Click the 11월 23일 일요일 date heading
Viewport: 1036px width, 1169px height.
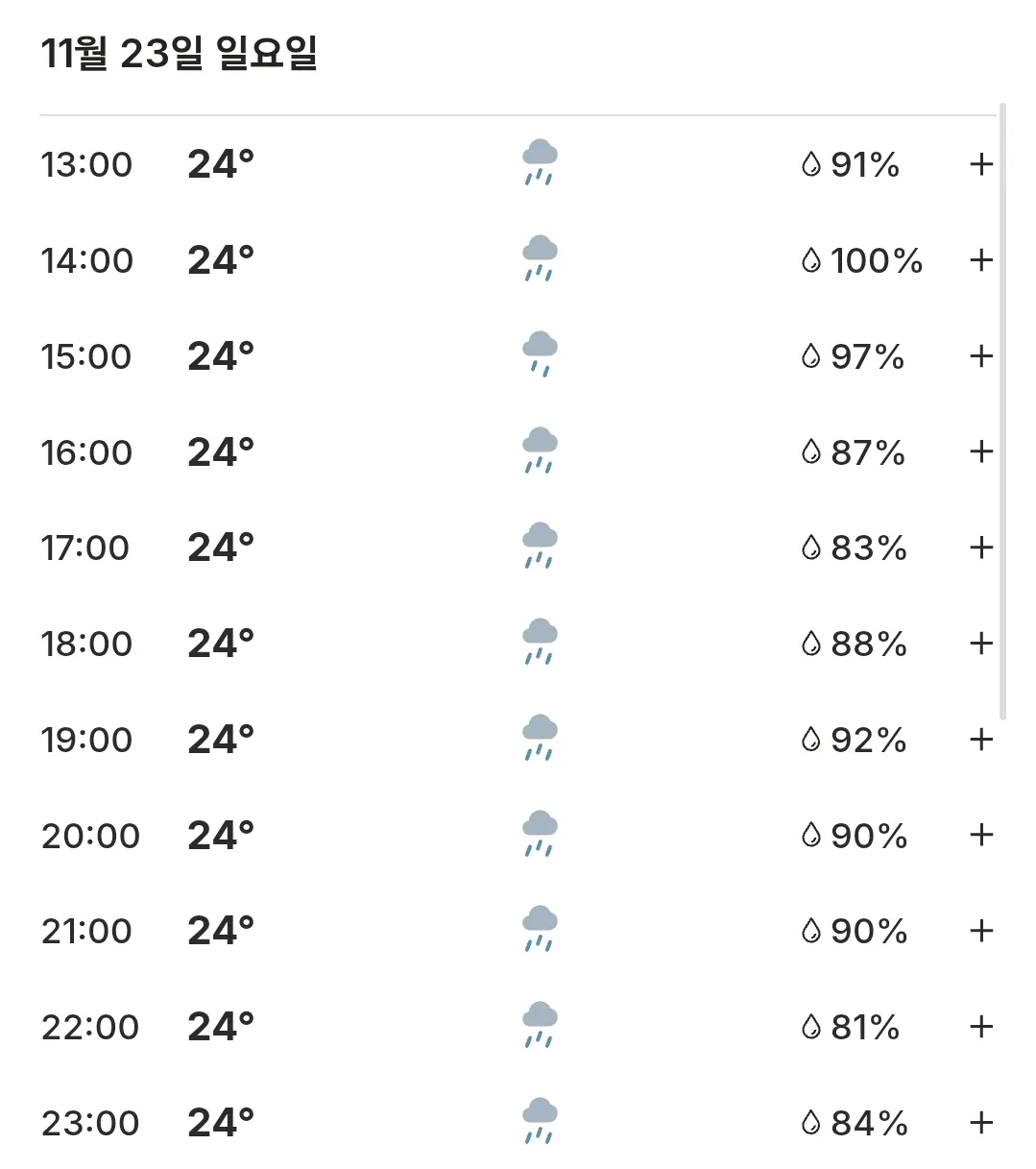pos(179,53)
